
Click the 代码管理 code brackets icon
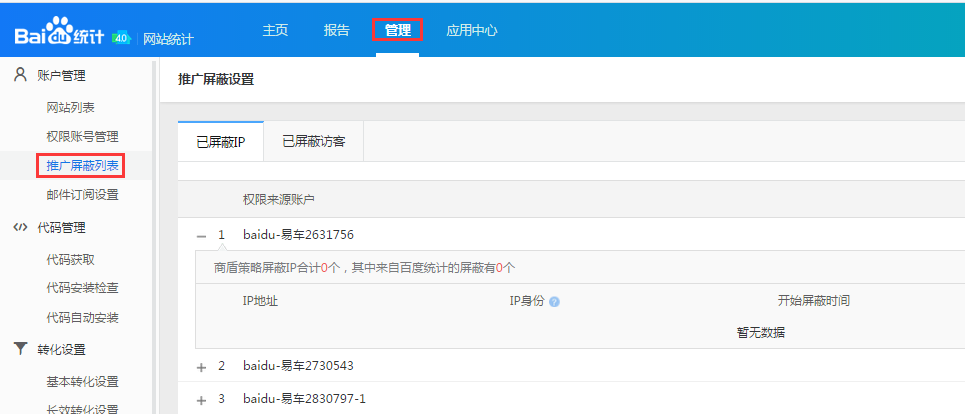tap(20, 227)
